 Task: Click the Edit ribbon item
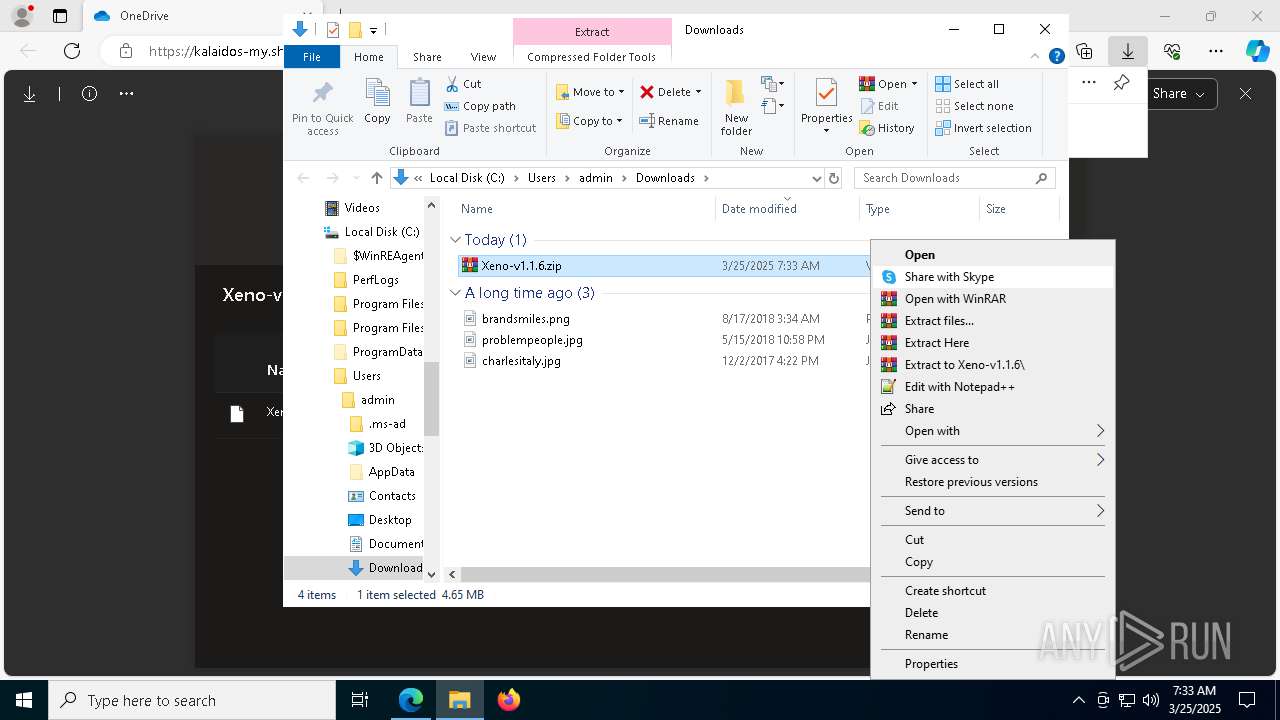(x=879, y=106)
